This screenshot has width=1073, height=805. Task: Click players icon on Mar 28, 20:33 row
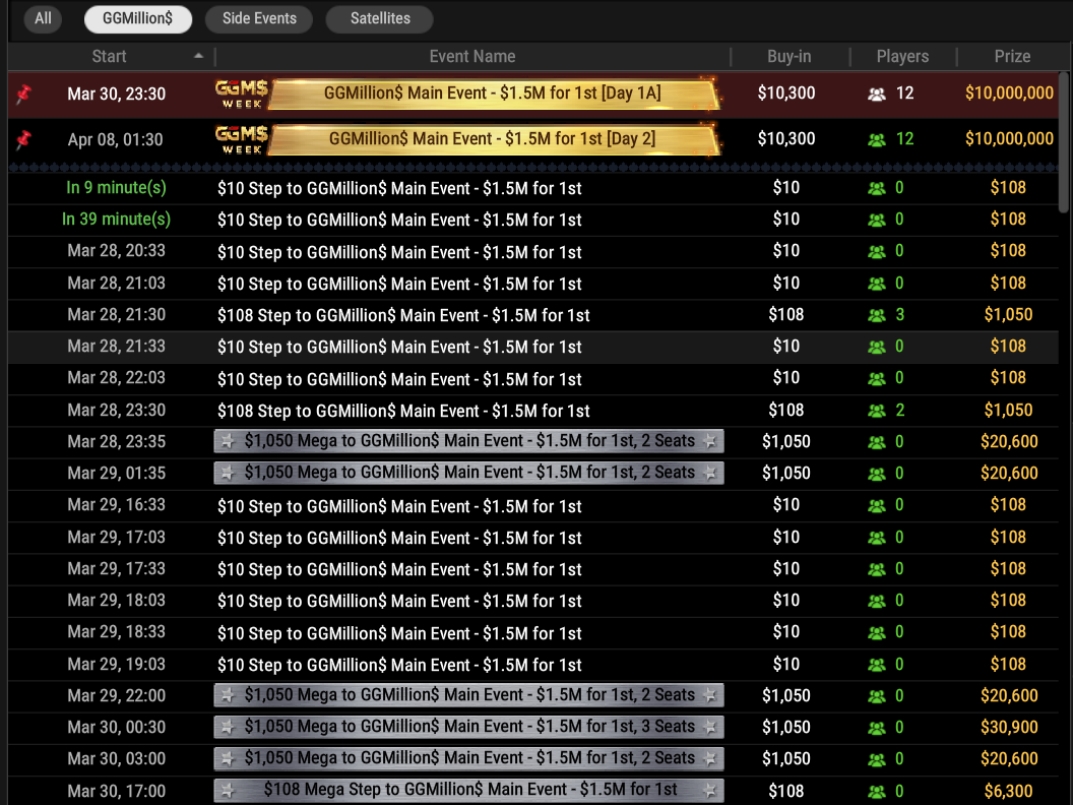(877, 252)
